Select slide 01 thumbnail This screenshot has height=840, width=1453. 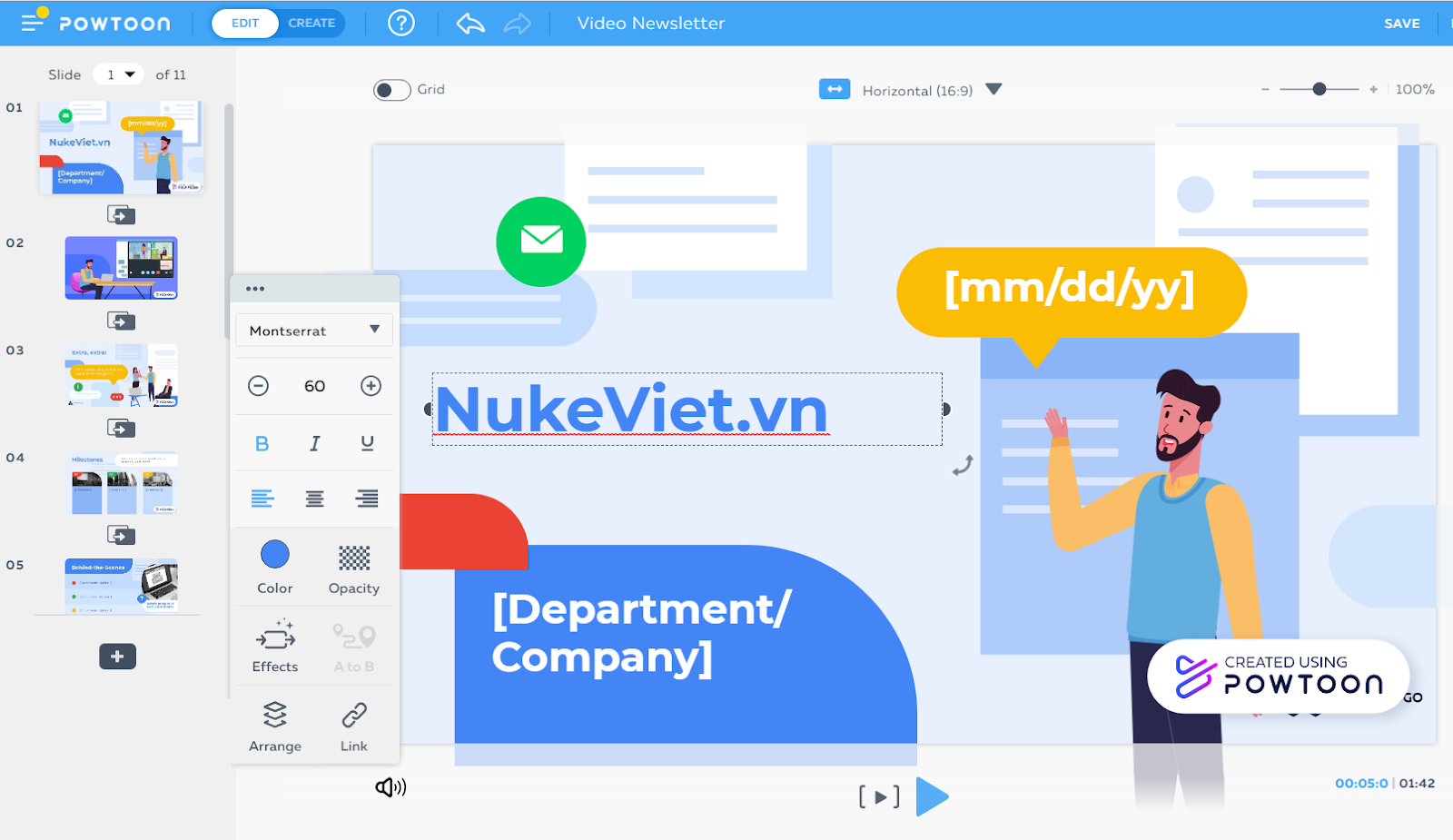[x=121, y=147]
